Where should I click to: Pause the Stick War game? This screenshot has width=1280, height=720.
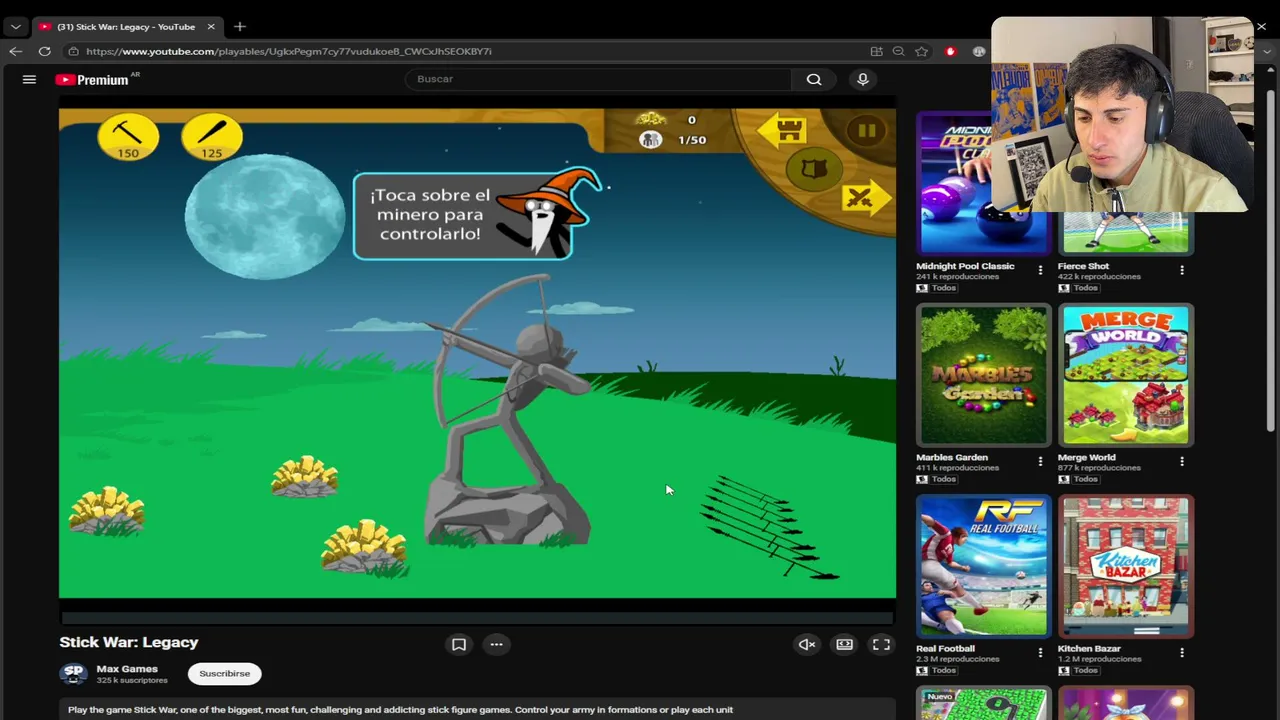coord(866,131)
